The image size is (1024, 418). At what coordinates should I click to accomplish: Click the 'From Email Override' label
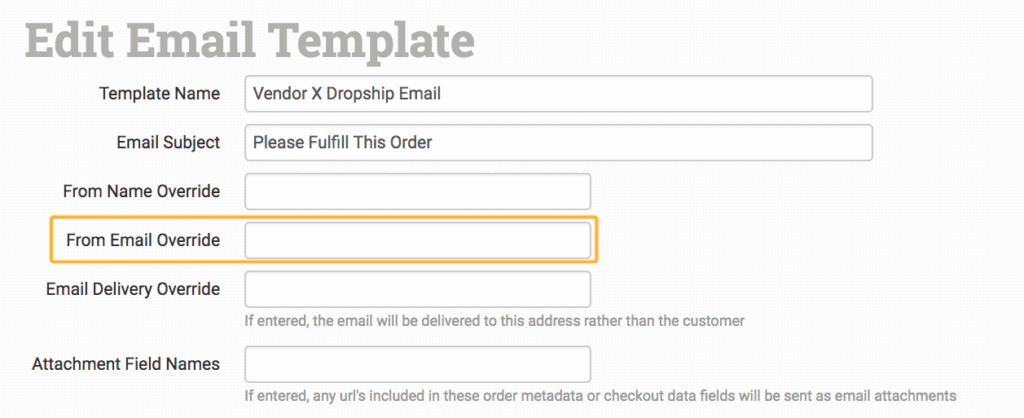tap(143, 240)
